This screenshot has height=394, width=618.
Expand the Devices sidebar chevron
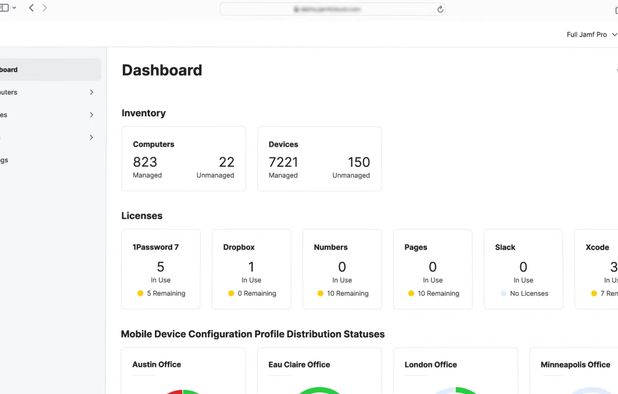pos(91,115)
